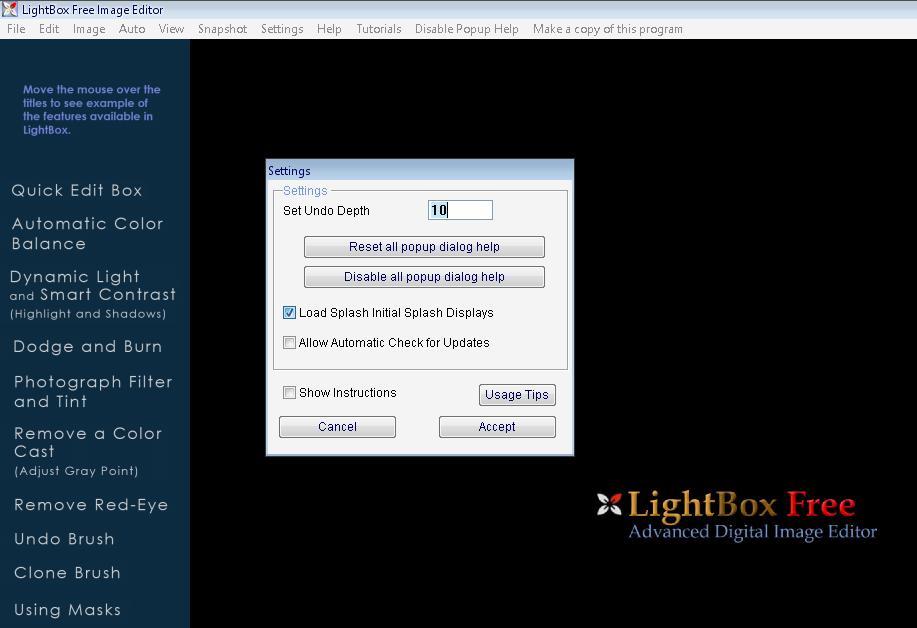Enable Show Instructions

point(289,392)
